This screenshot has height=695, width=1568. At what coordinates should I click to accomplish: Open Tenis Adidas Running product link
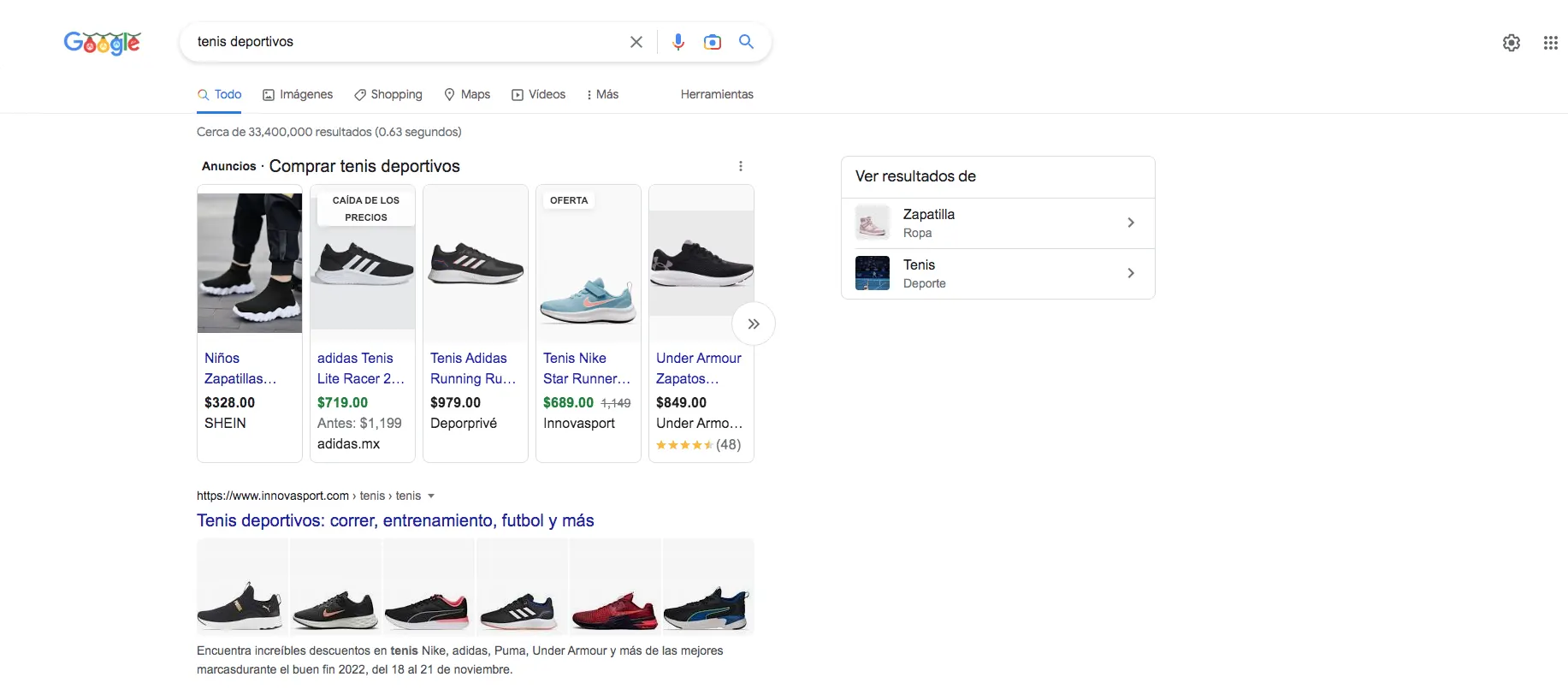pyautogui.click(x=473, y=368)
